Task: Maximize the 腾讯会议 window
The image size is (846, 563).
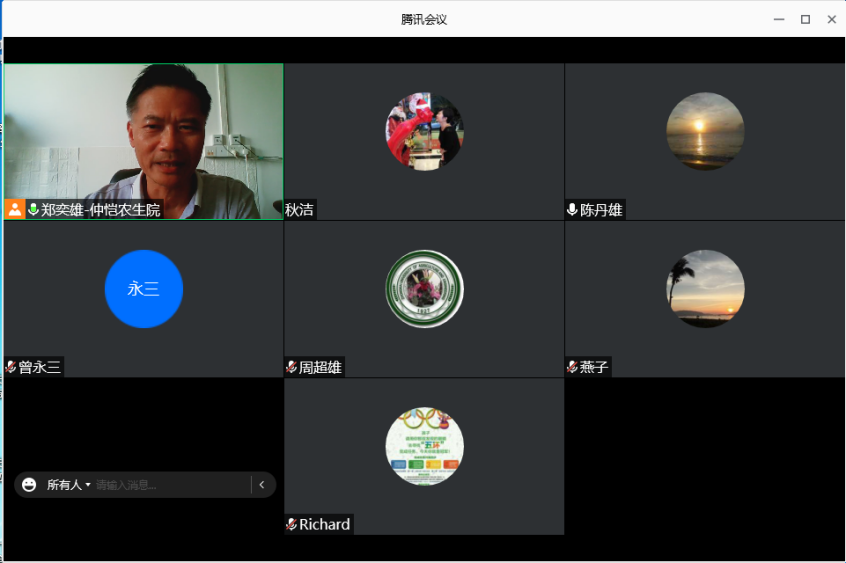Action: tap(805, 19)
